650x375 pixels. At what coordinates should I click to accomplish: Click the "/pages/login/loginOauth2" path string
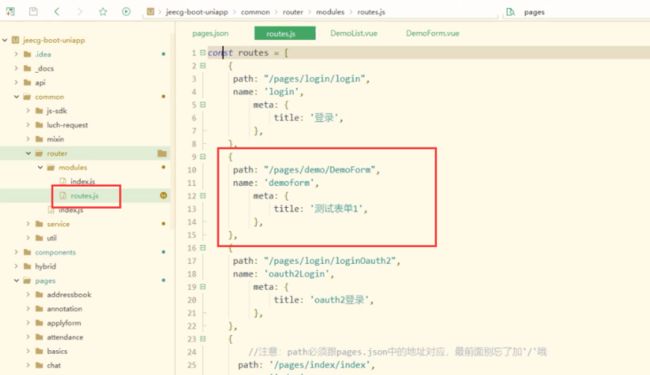pyautogui.click(x=330, y=261)
